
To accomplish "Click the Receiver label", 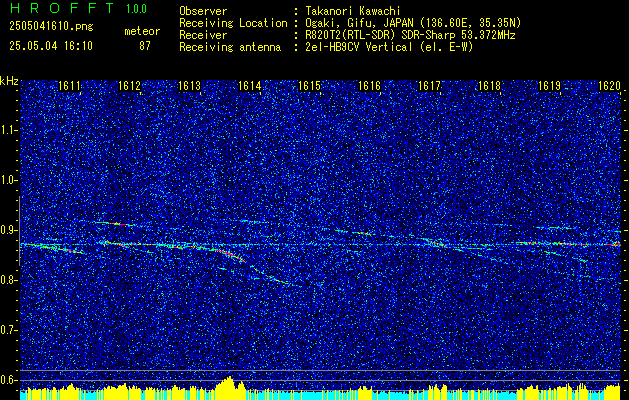I will tap(203, 35).
